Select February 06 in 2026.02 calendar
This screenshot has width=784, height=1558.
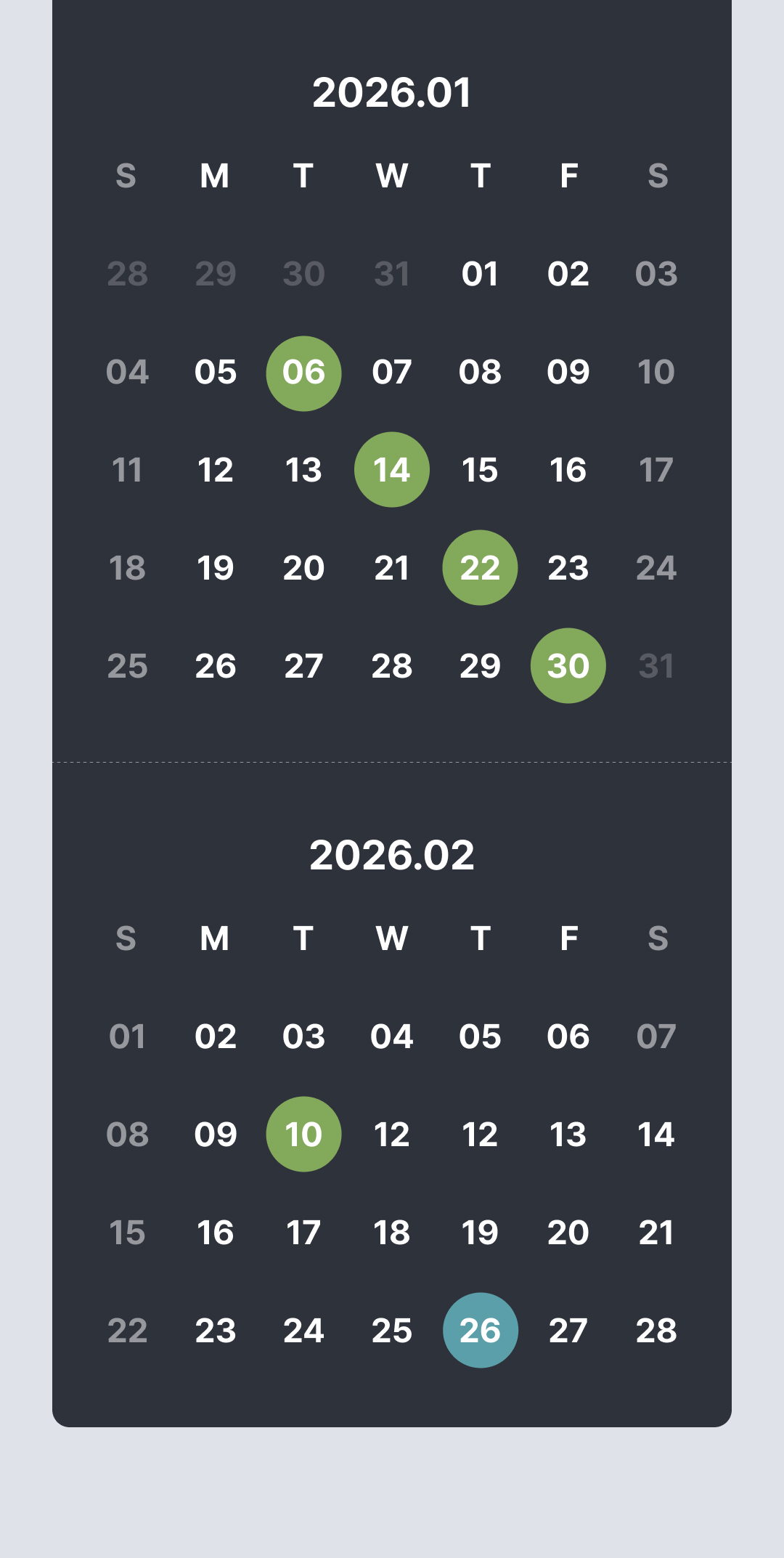568,1036
